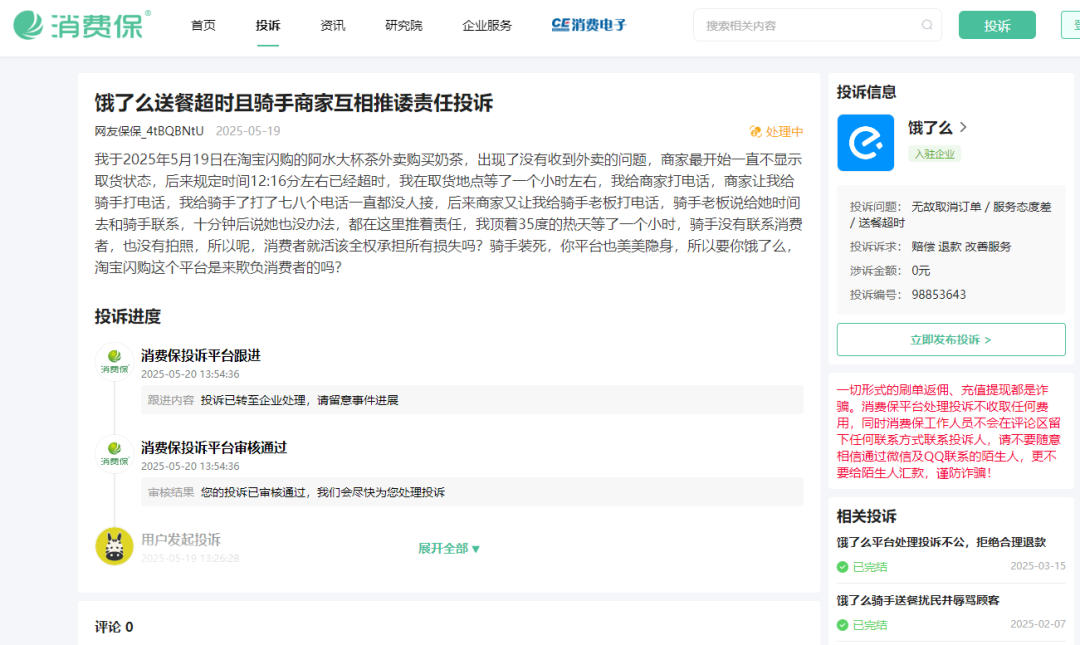Click the chevron arrow next to 饿了么
1080x645 pixels.
pos(964,127)
